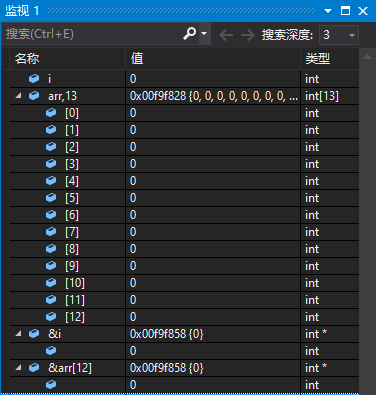The image size is (376, 395).
Task: Close the Watch 1 panel
Action: coord(363,11)
